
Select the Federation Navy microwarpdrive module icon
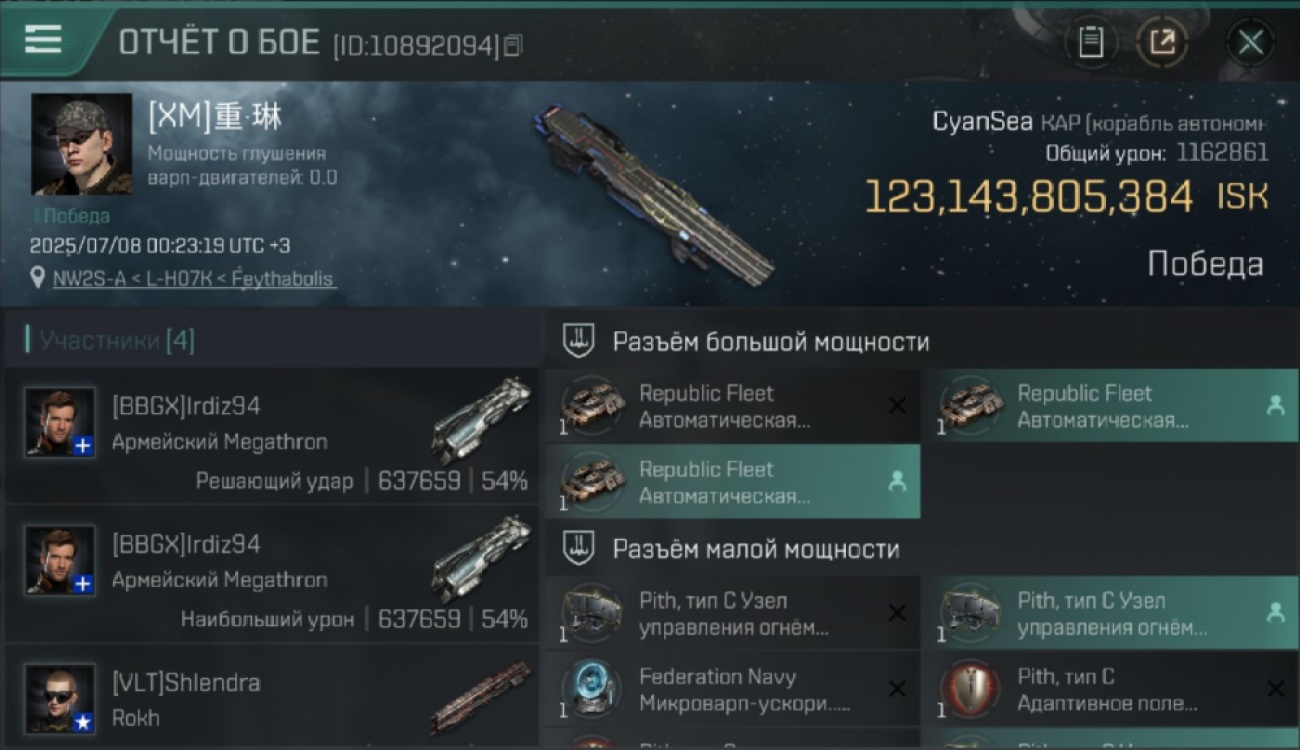coord(590,690)
